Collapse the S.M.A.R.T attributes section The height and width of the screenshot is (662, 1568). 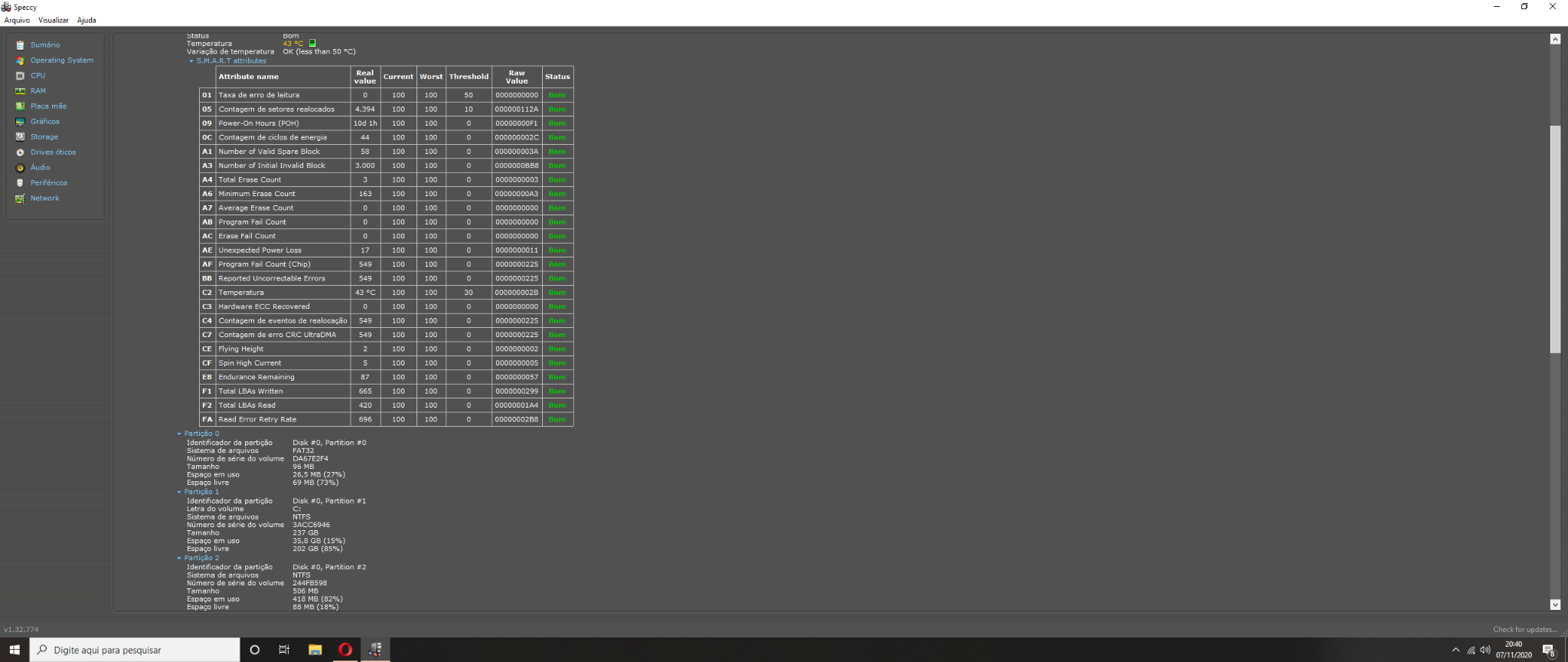[x=191, y=61]
